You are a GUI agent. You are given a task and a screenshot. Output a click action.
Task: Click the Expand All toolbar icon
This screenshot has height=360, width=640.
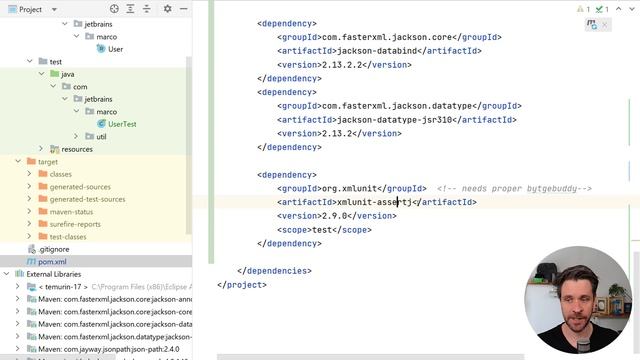click(130, 9)
